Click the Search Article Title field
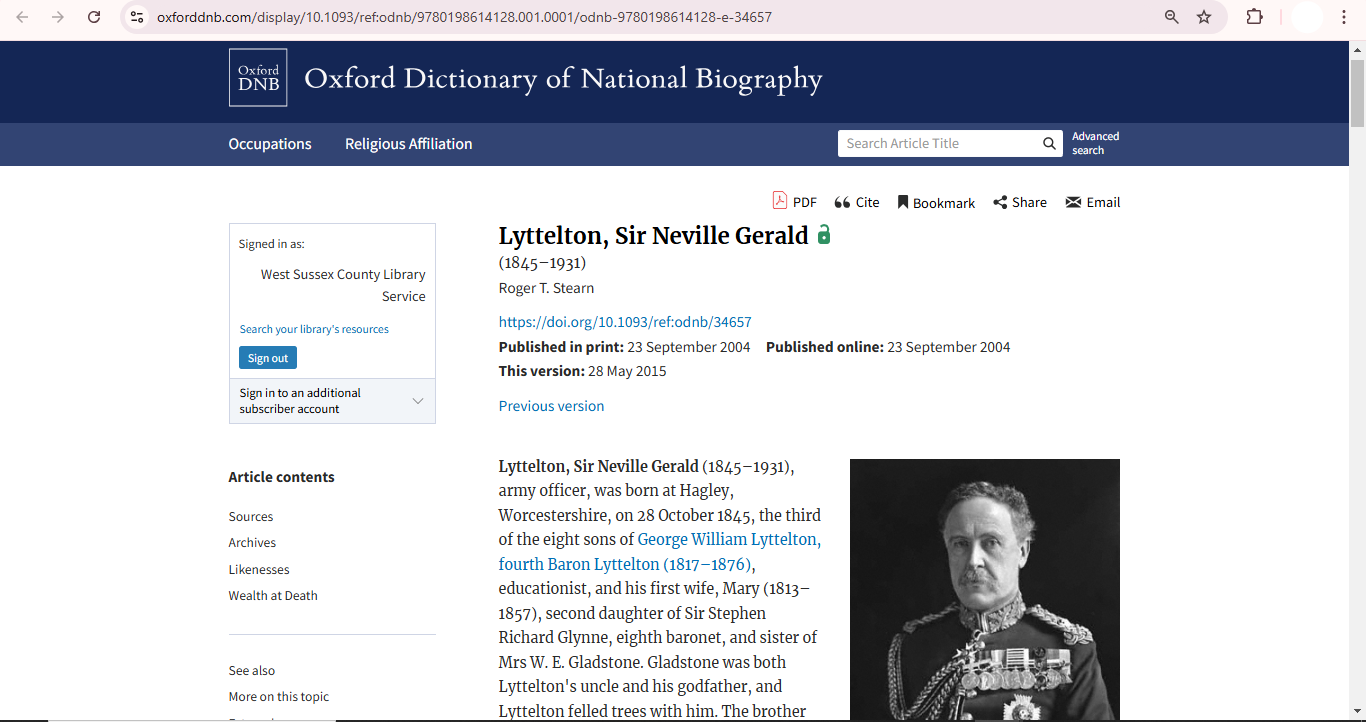Viewport: 1366px width, 722px height. (938, 143)
